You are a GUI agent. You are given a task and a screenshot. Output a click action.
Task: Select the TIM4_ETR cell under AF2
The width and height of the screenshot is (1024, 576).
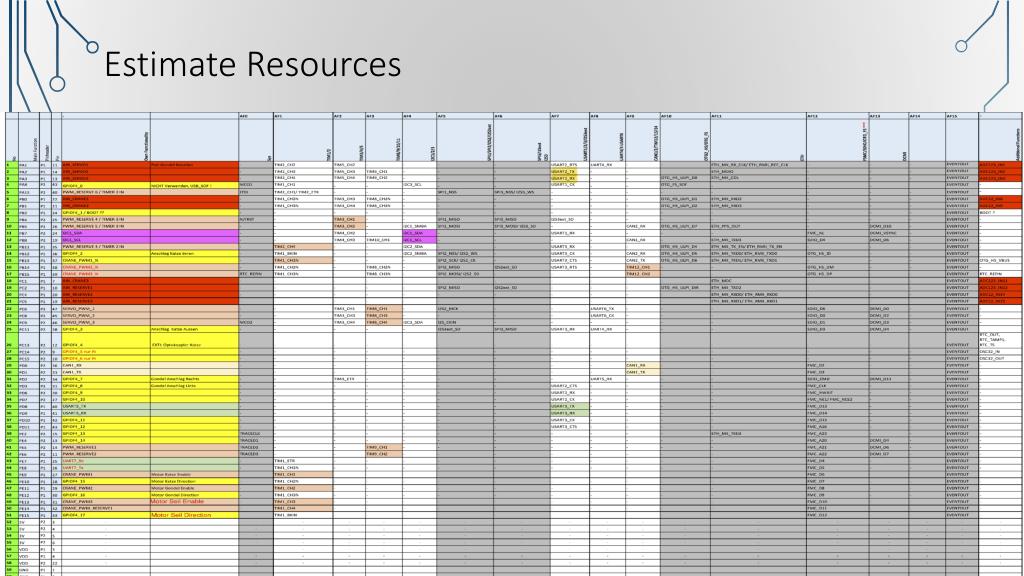pos(349,379)
